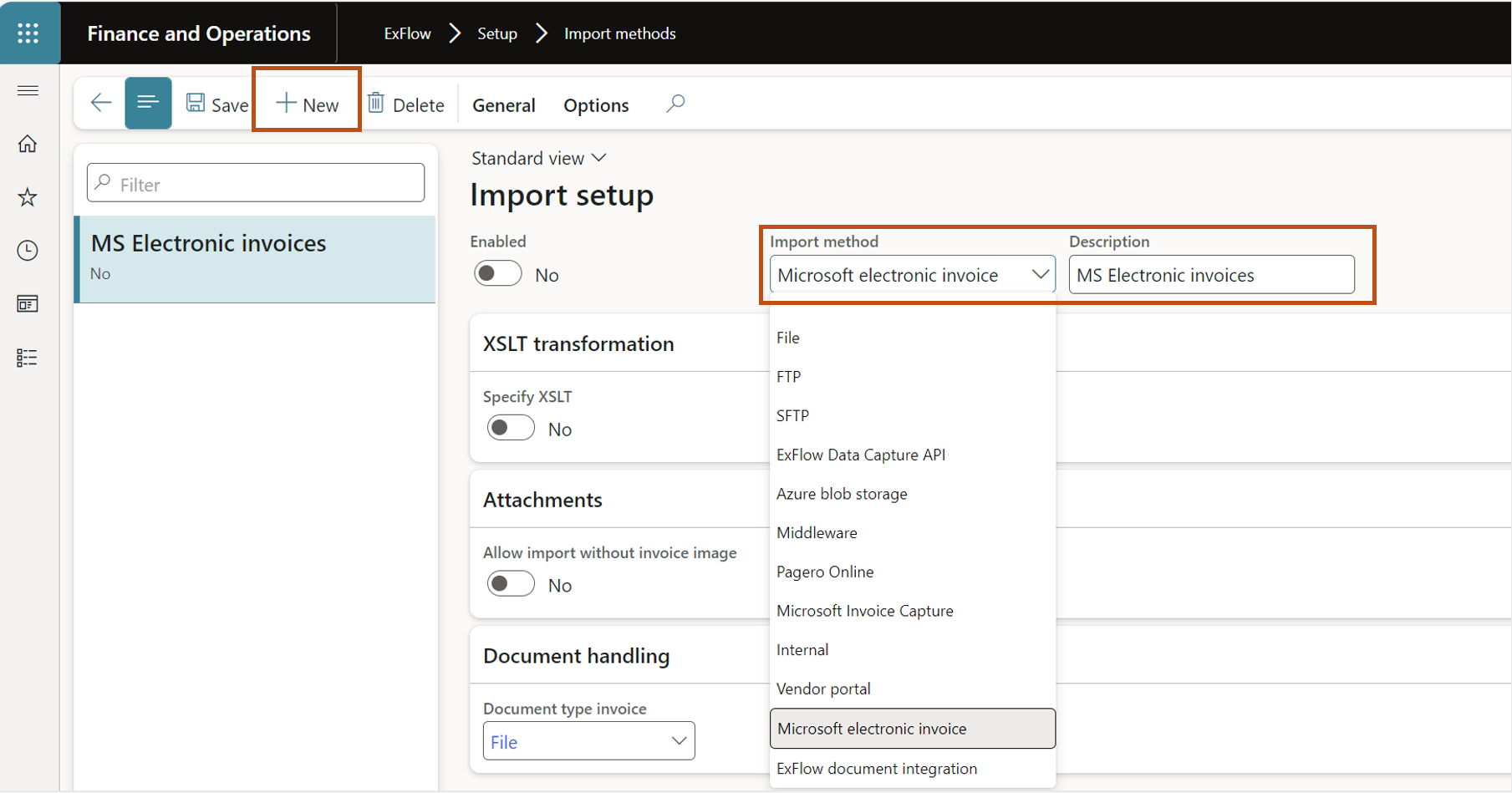Expand the Standard view selector
Screen dimensions: 1512x793
coord(538,158)
